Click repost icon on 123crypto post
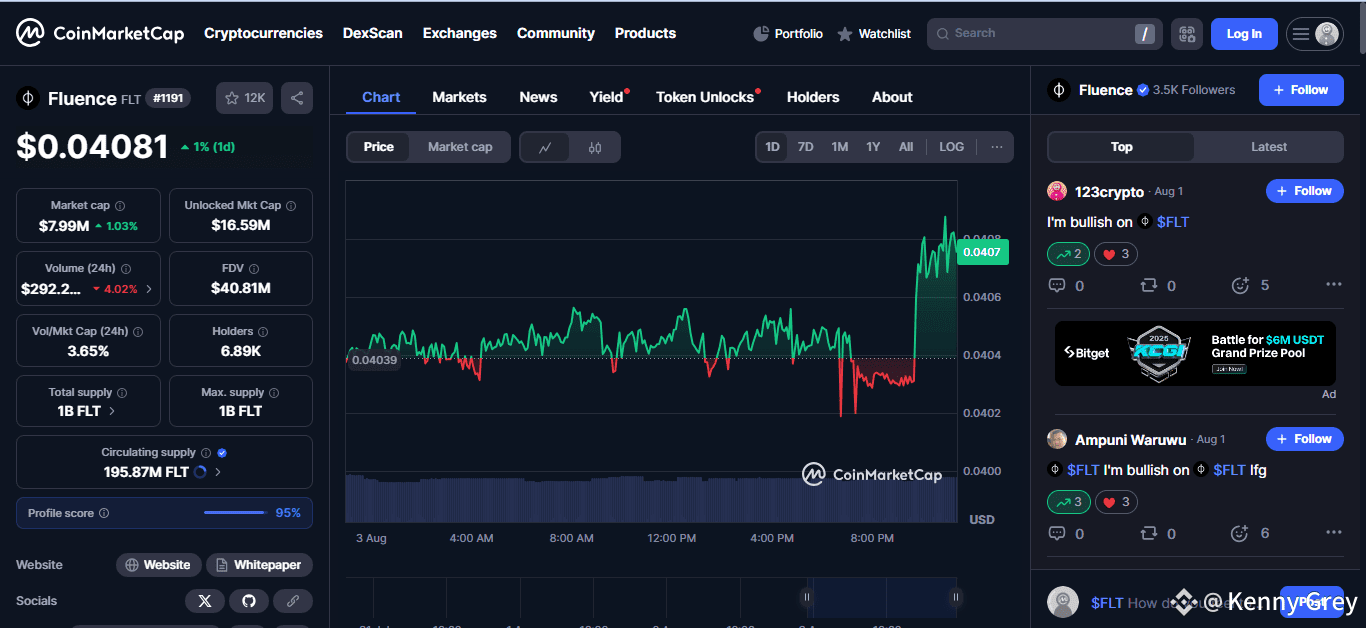The width and height of the screenshot is (1366, 628). click(1149, 286)
